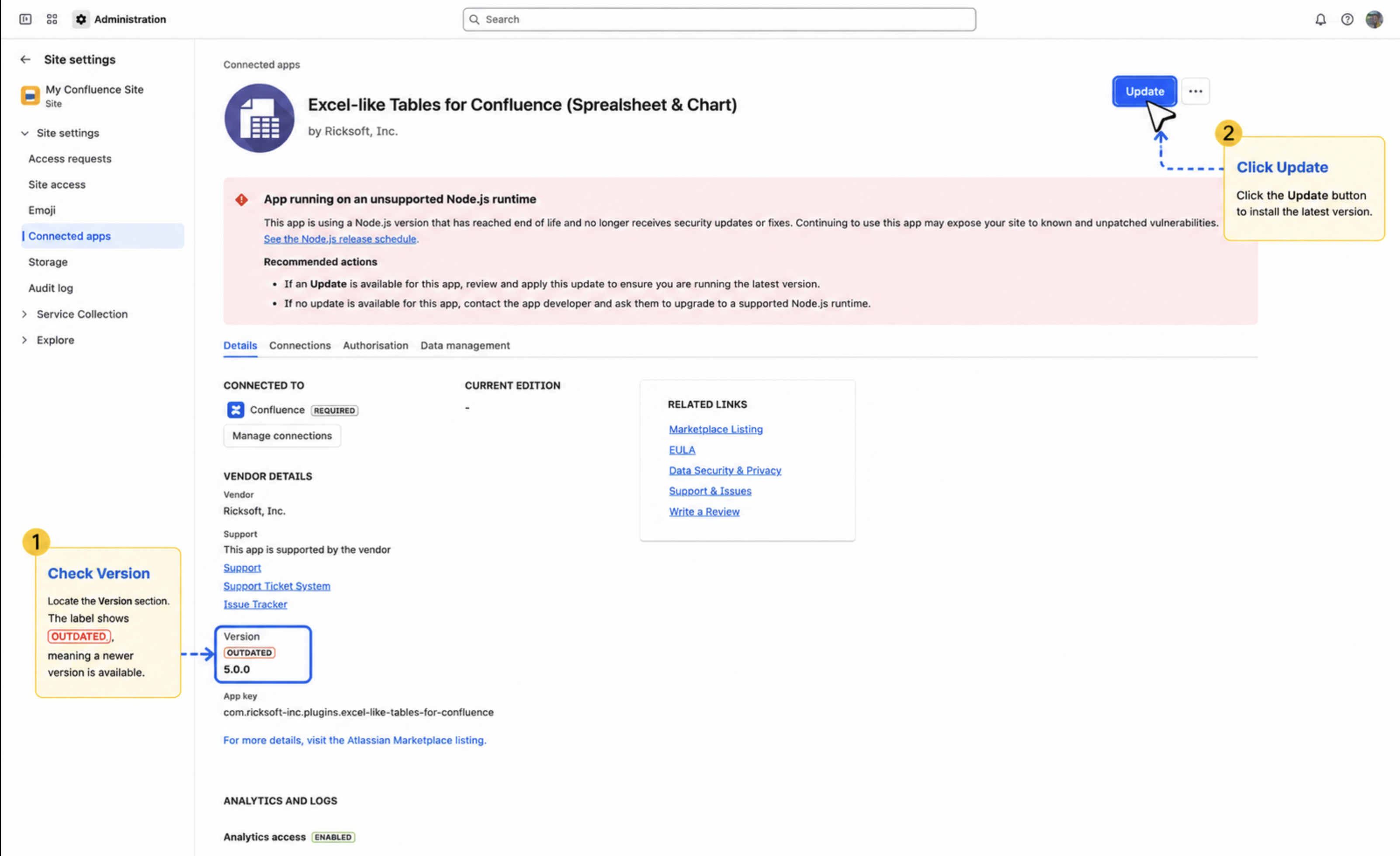Go back using the Site settings arrow
The image size is (1400, 856).
pos(26,60)
